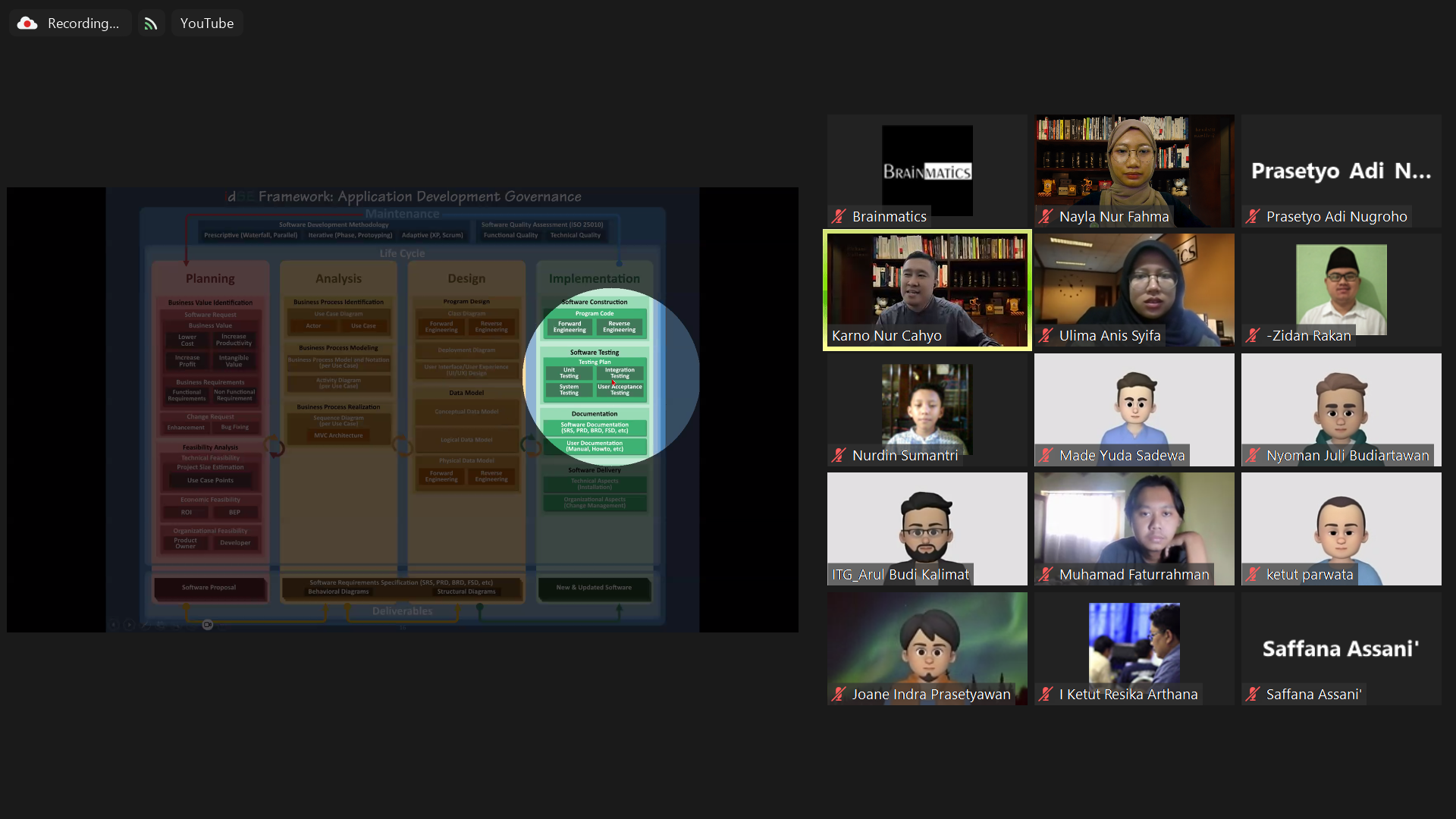
Task: Click Brainmatics muted microphone icon
Action: (839, 217)
